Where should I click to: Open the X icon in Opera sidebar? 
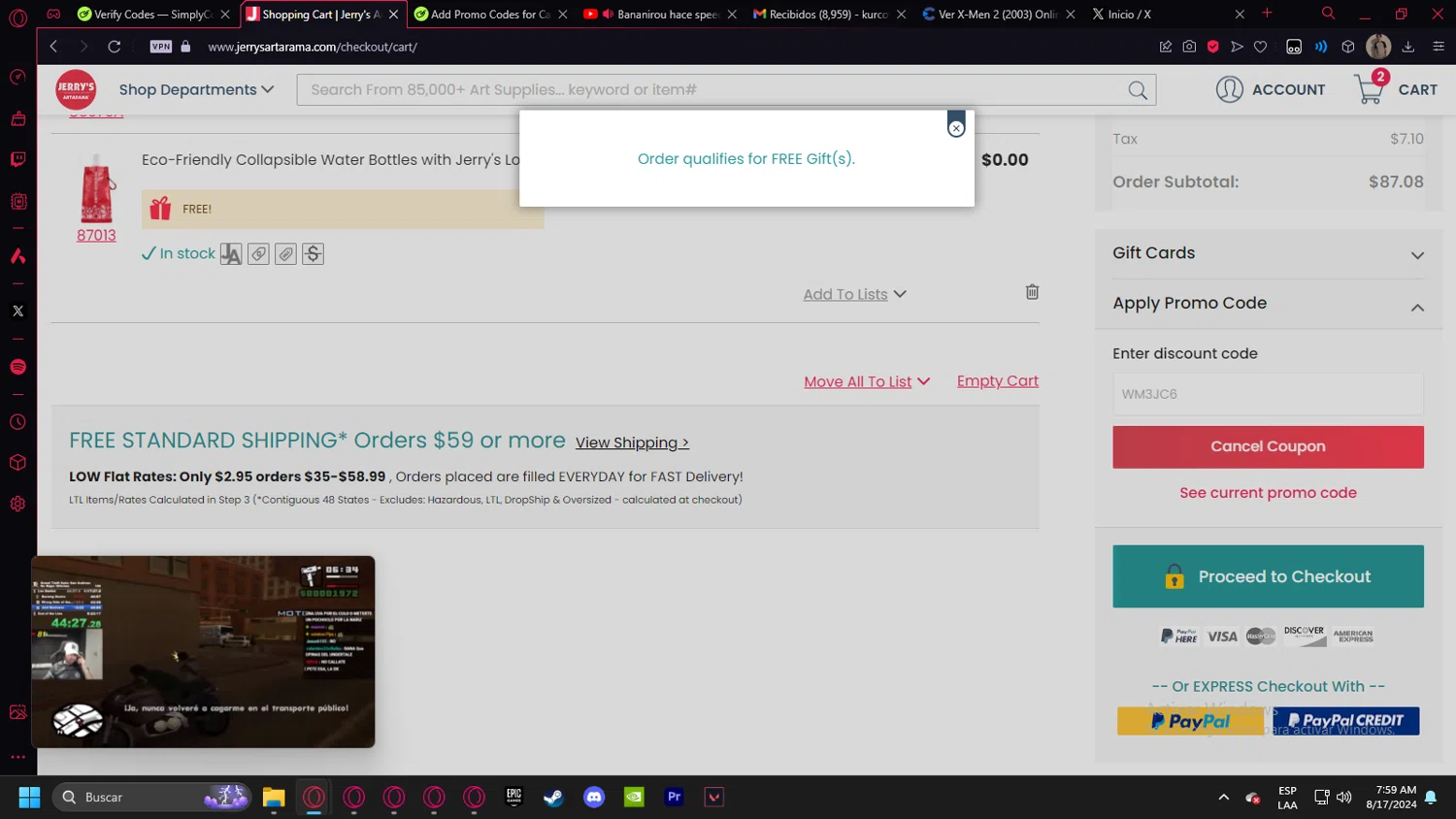point(17,311)
